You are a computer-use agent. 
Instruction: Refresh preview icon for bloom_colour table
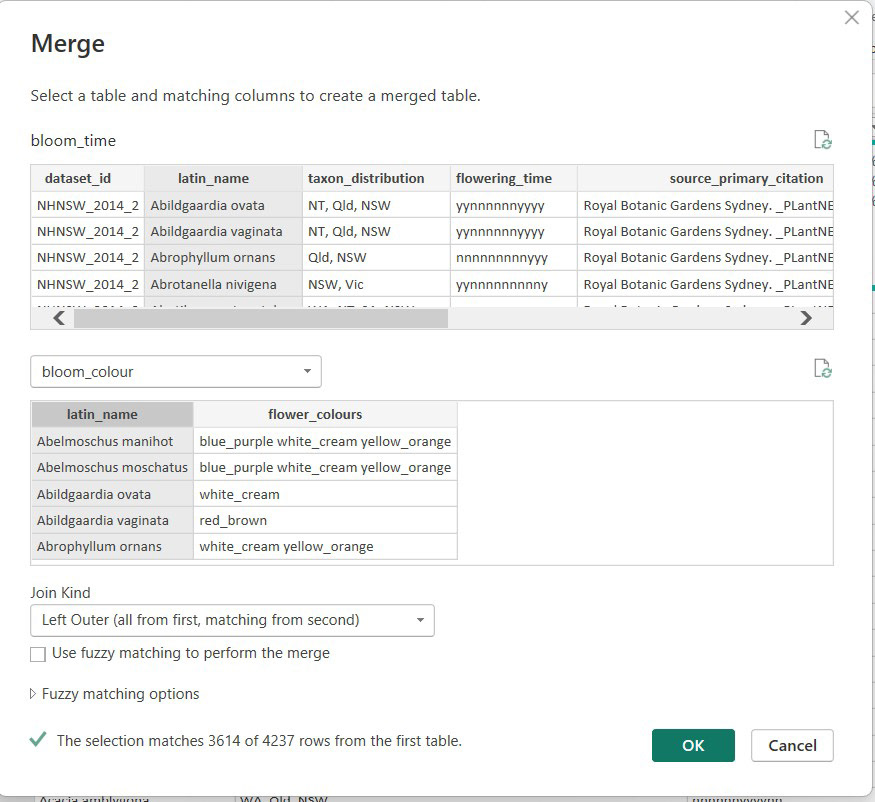coord(823,368)
